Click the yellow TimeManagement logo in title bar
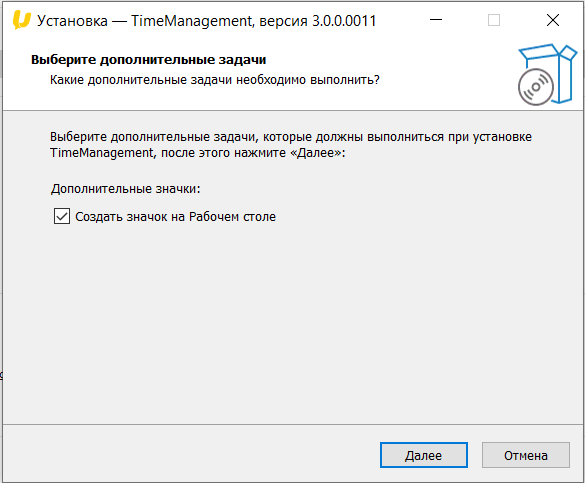Viewport: 585px width, 483px height. pos(21,20)
